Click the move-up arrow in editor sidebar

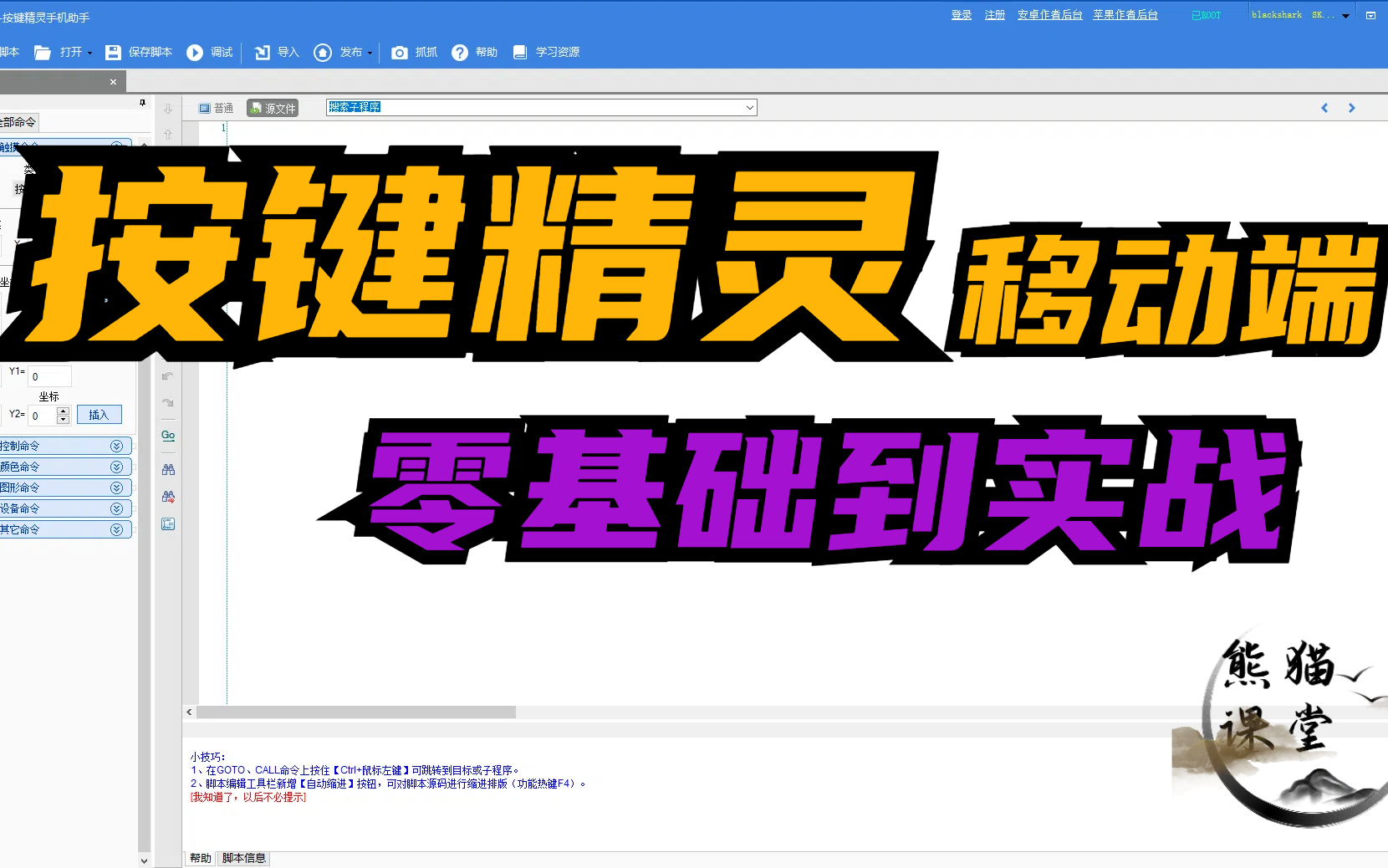168,134
